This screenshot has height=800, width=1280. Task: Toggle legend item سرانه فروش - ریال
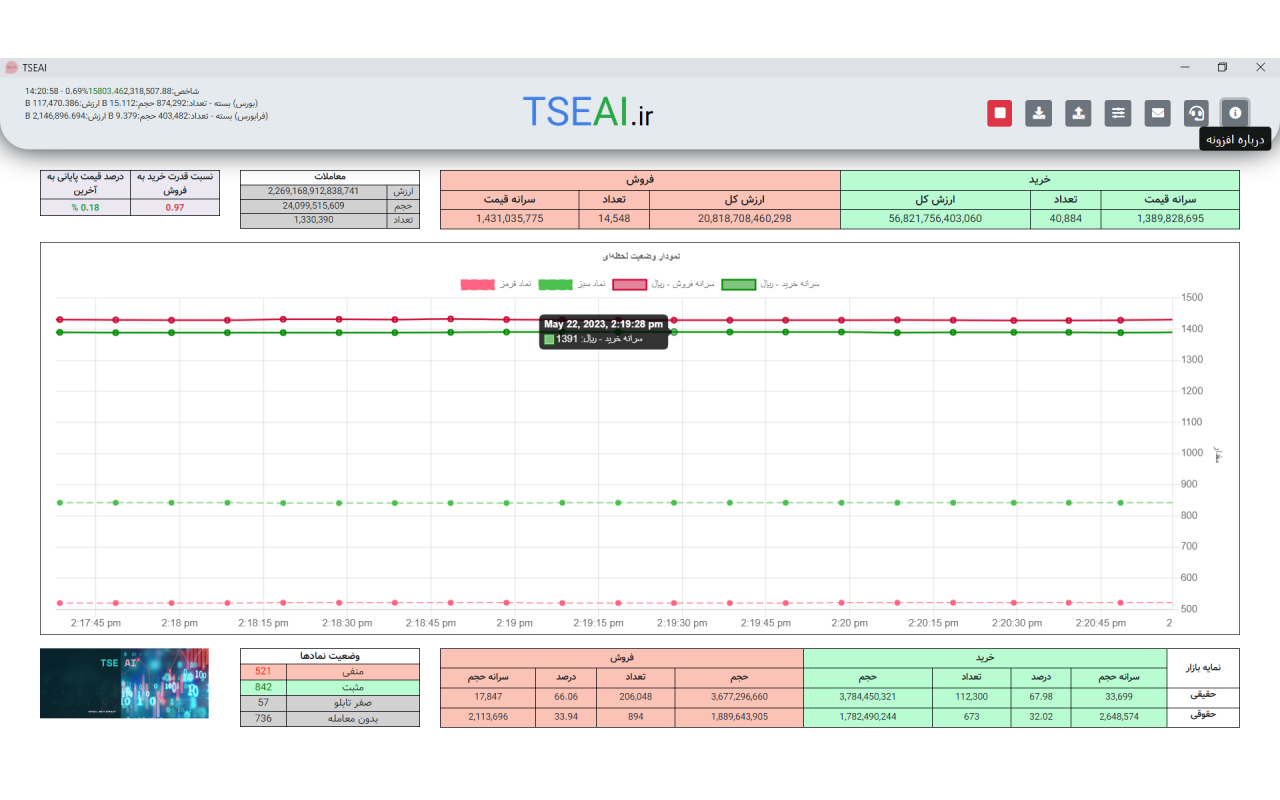pyautogui.click(x=662, y=284)
